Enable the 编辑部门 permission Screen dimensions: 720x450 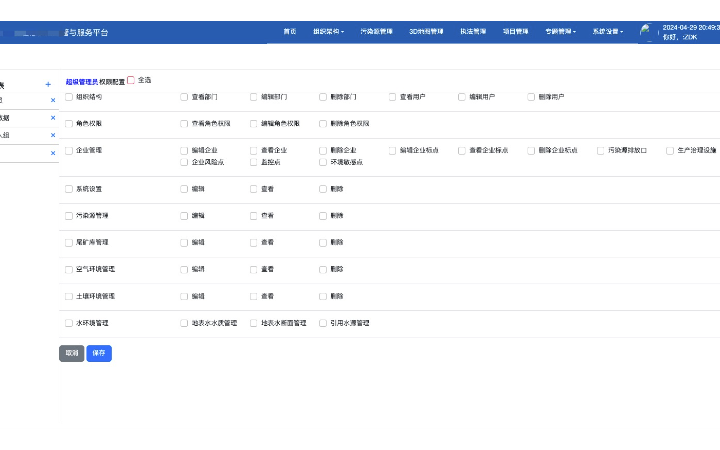pos(253,97)
